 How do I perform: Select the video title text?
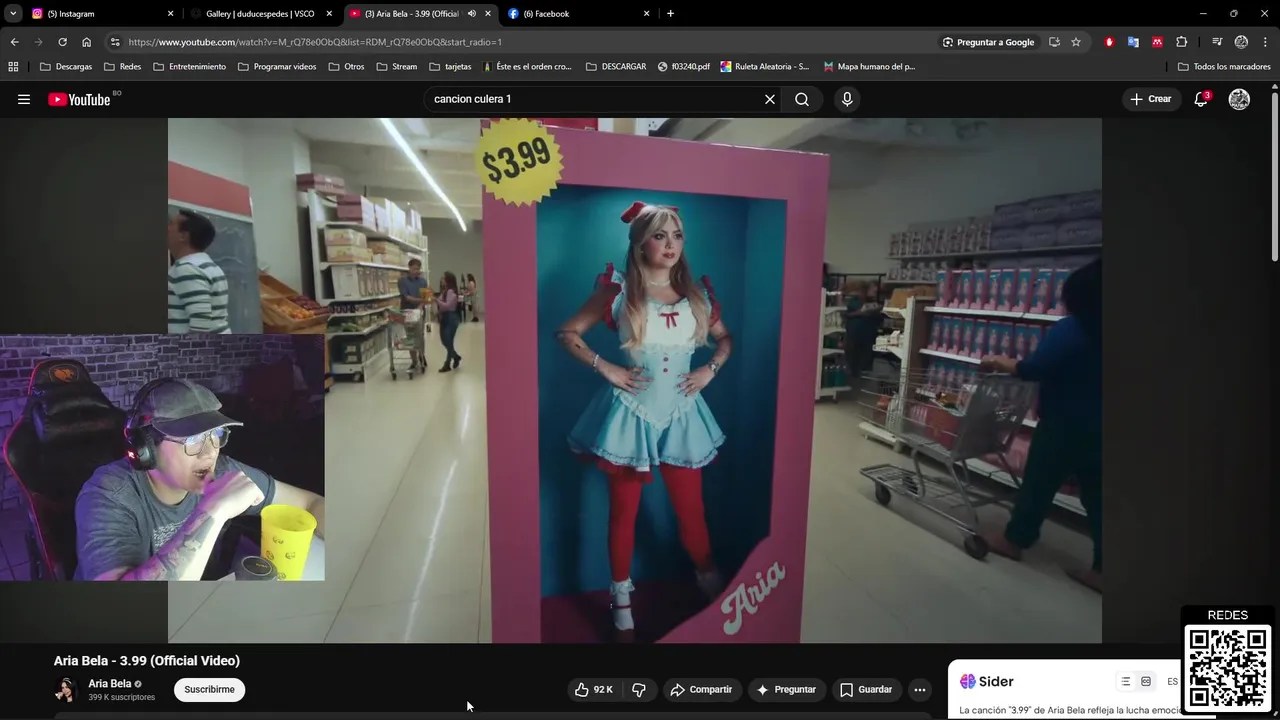coord(147,661)
